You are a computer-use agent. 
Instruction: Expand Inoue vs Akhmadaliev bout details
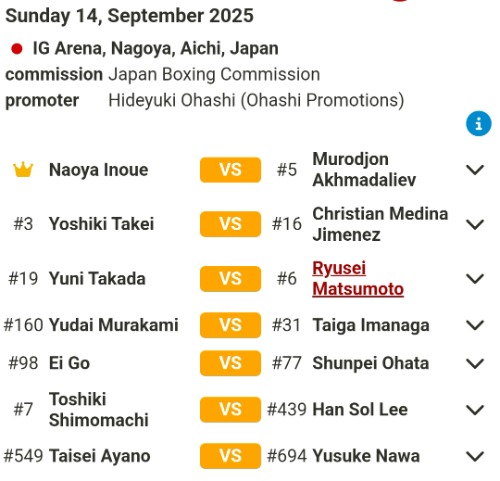click(x=475, y=170)
